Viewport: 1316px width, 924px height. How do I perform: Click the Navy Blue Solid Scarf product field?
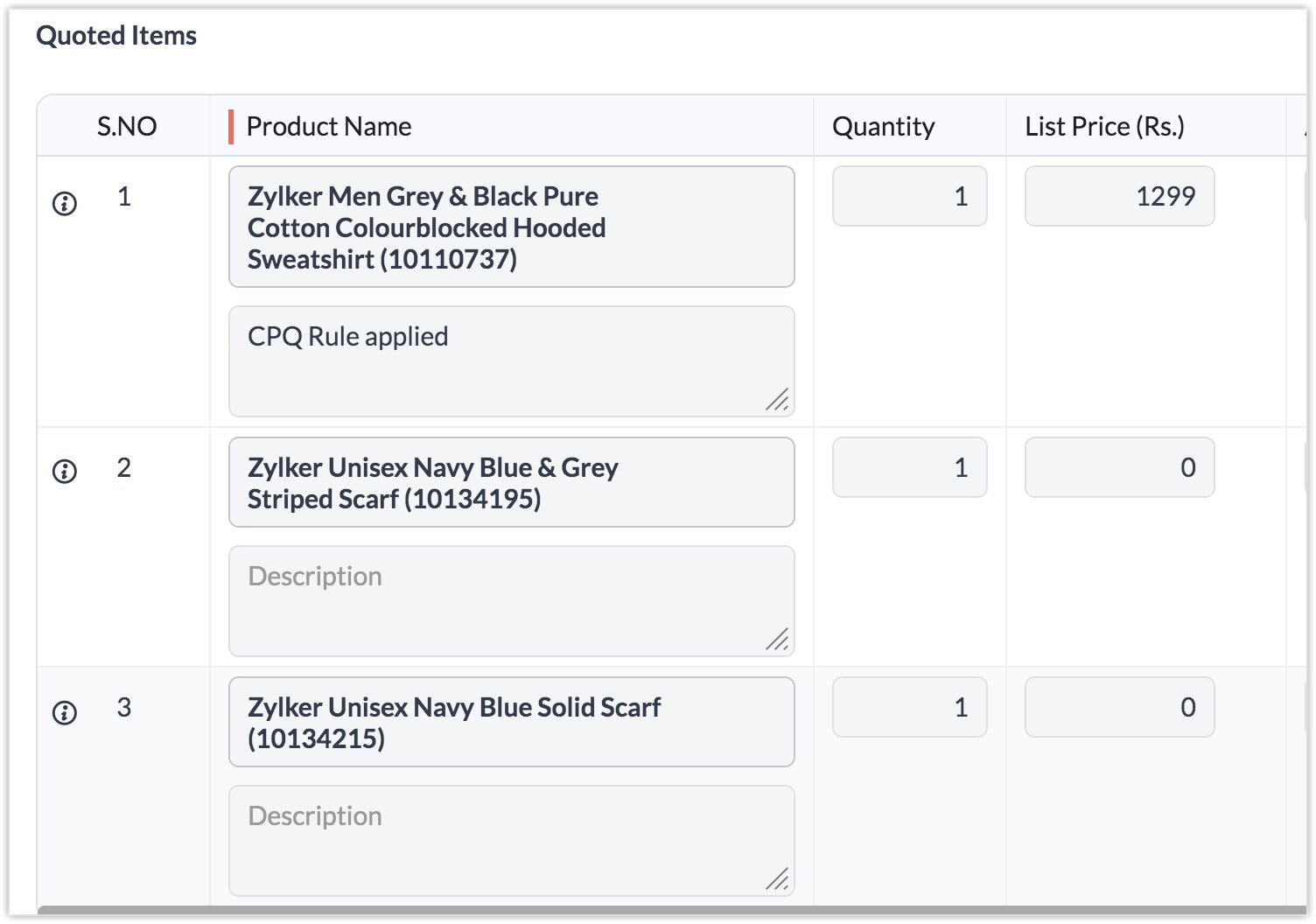pyautogui.click(x=511, y=723)
